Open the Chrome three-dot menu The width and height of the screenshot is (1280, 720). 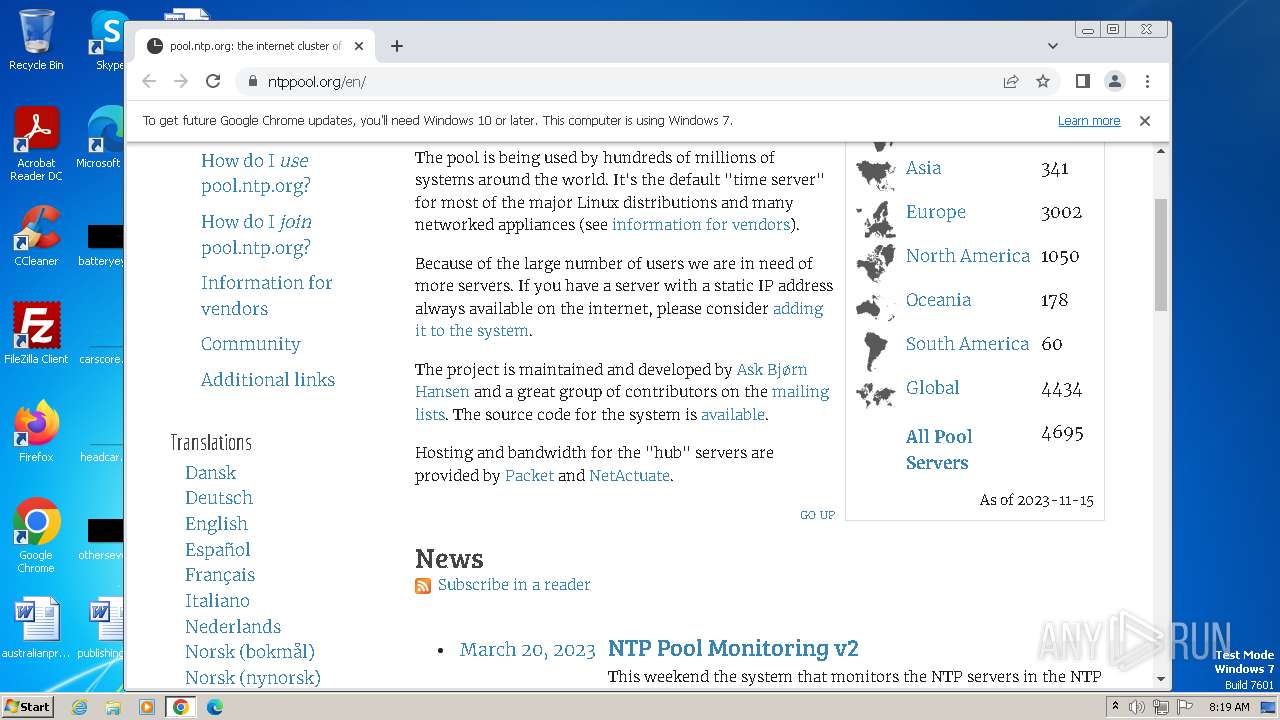click(x=1147, y=82)
